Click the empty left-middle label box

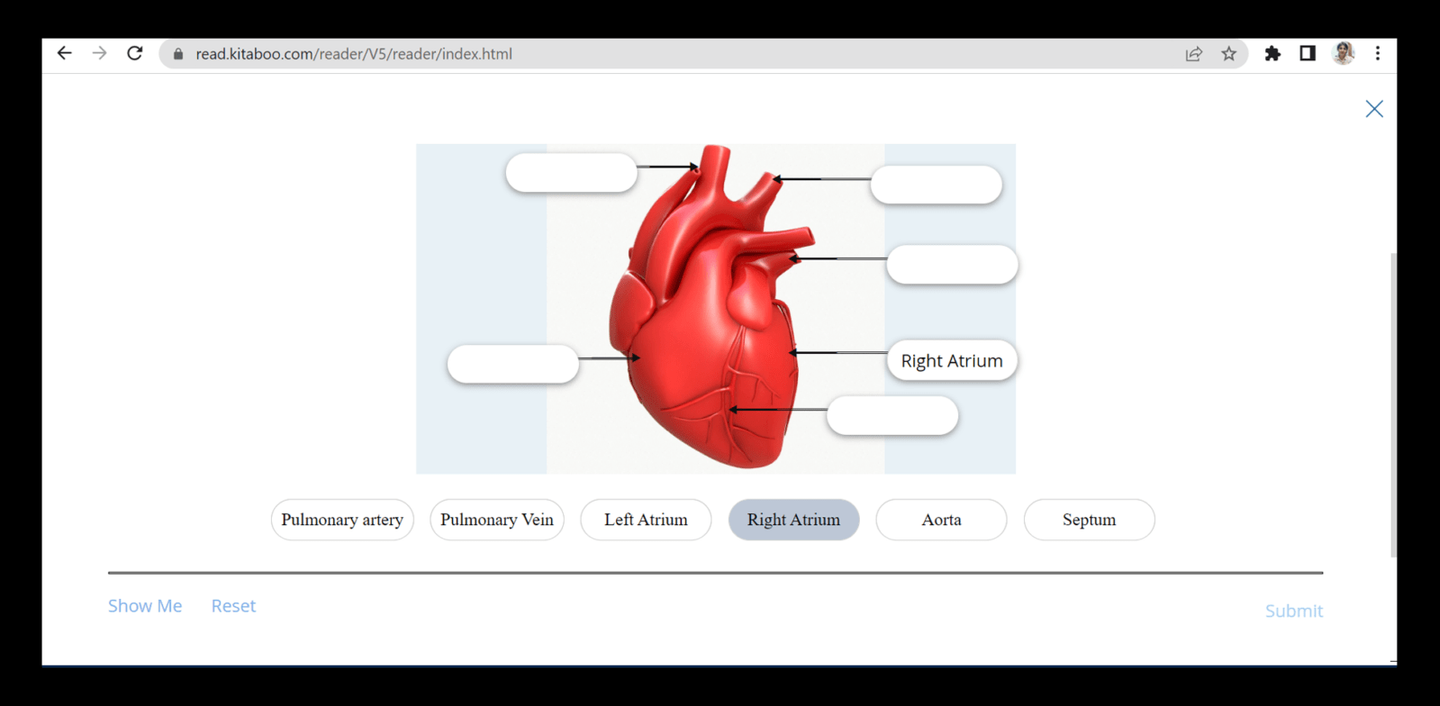point(513,364)
